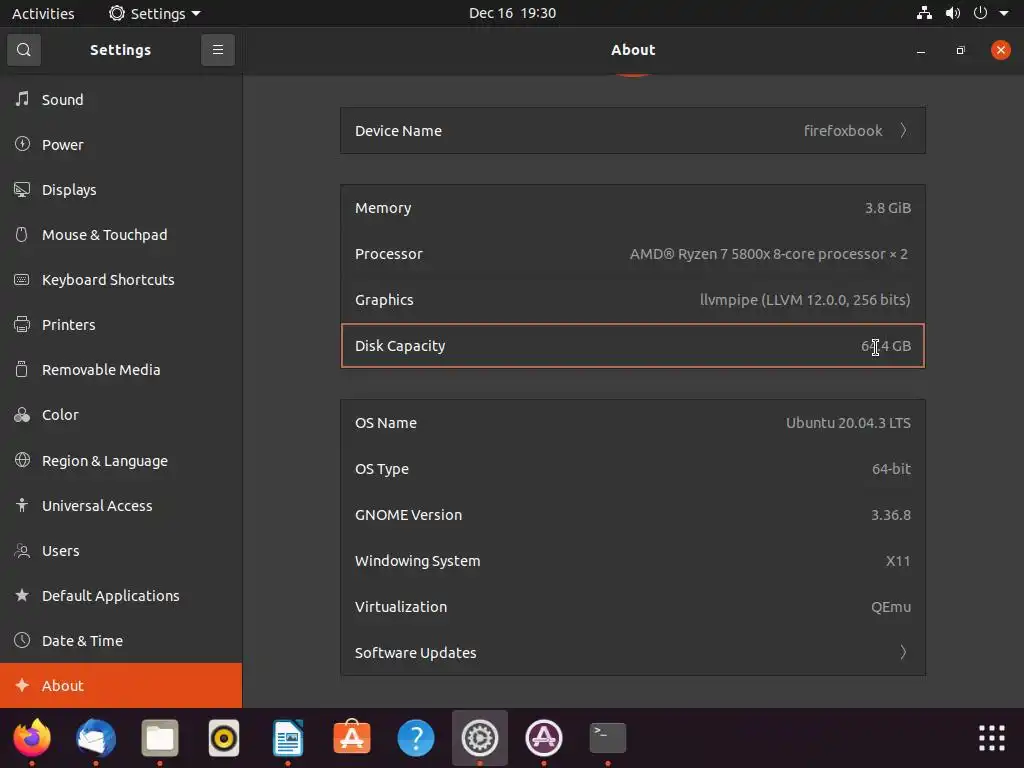Click the Keyboard Shortcuts keyboard icon

[x=22, y=280]
